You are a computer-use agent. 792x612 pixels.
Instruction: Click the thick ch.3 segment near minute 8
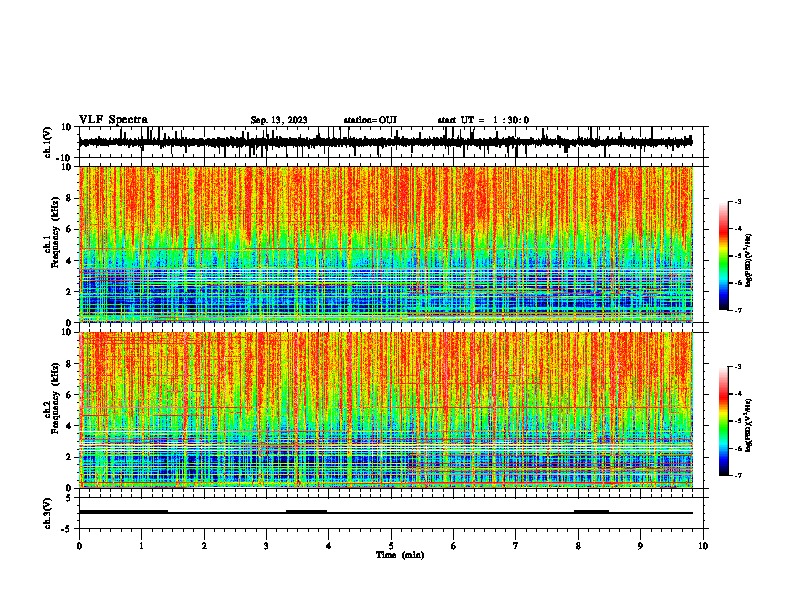pyautogui.click(x=591, y=512)
